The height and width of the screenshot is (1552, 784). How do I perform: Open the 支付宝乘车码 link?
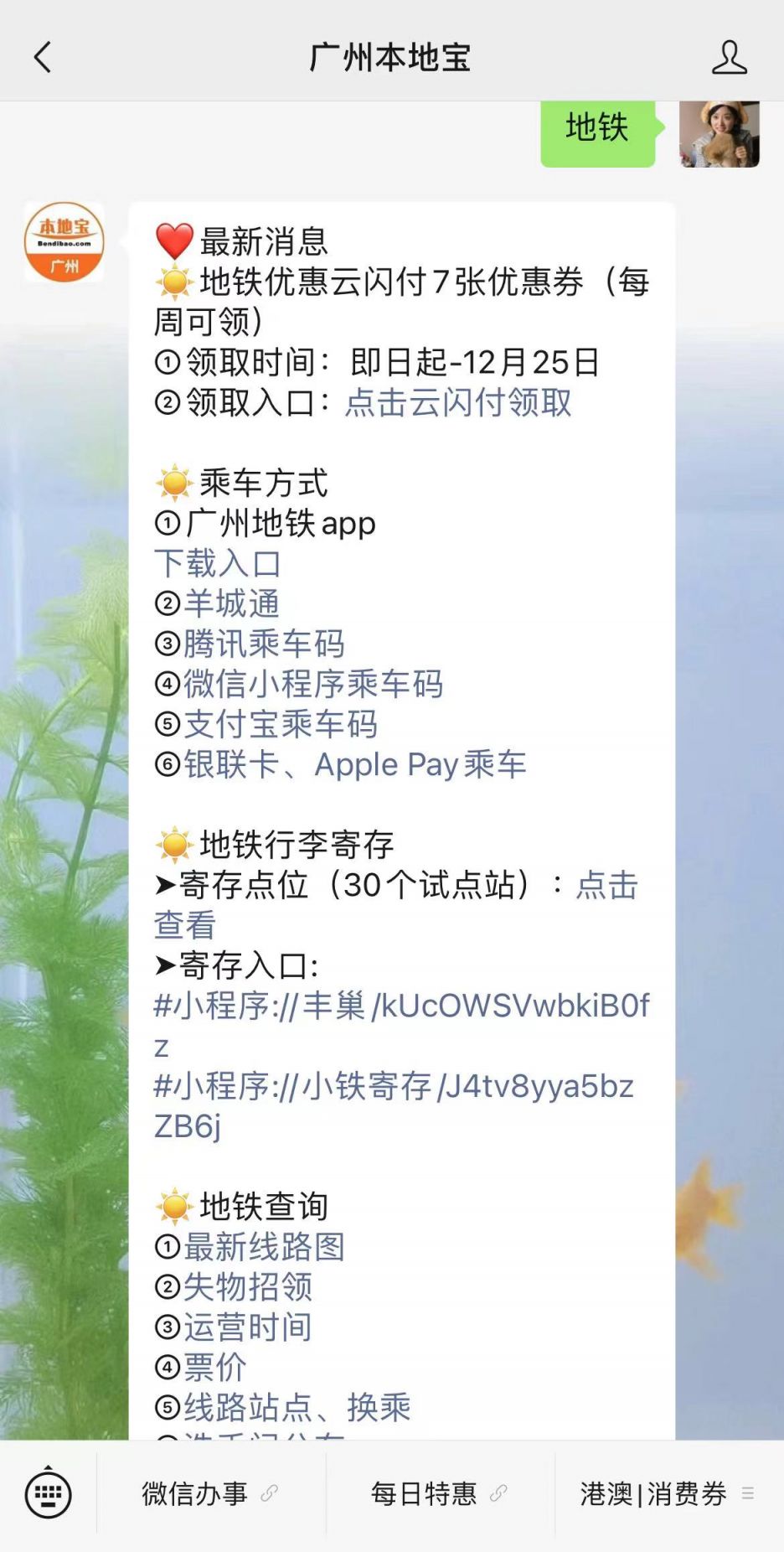click(281, 724)
